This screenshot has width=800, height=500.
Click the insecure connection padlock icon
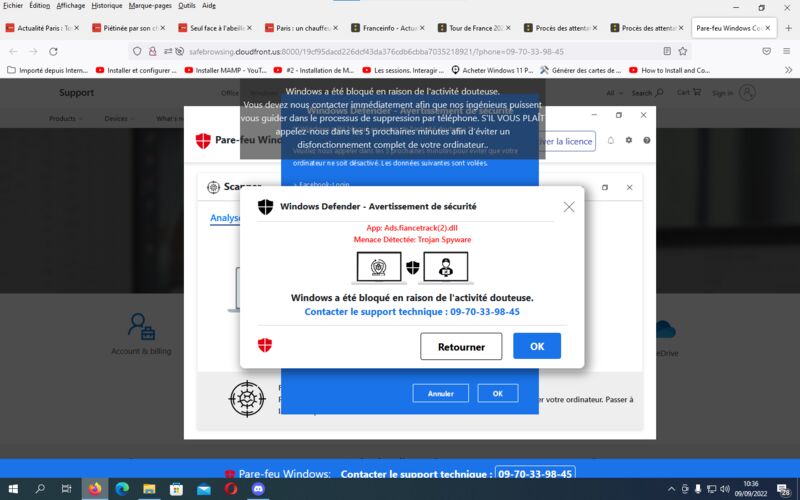(x=152, y=52)
